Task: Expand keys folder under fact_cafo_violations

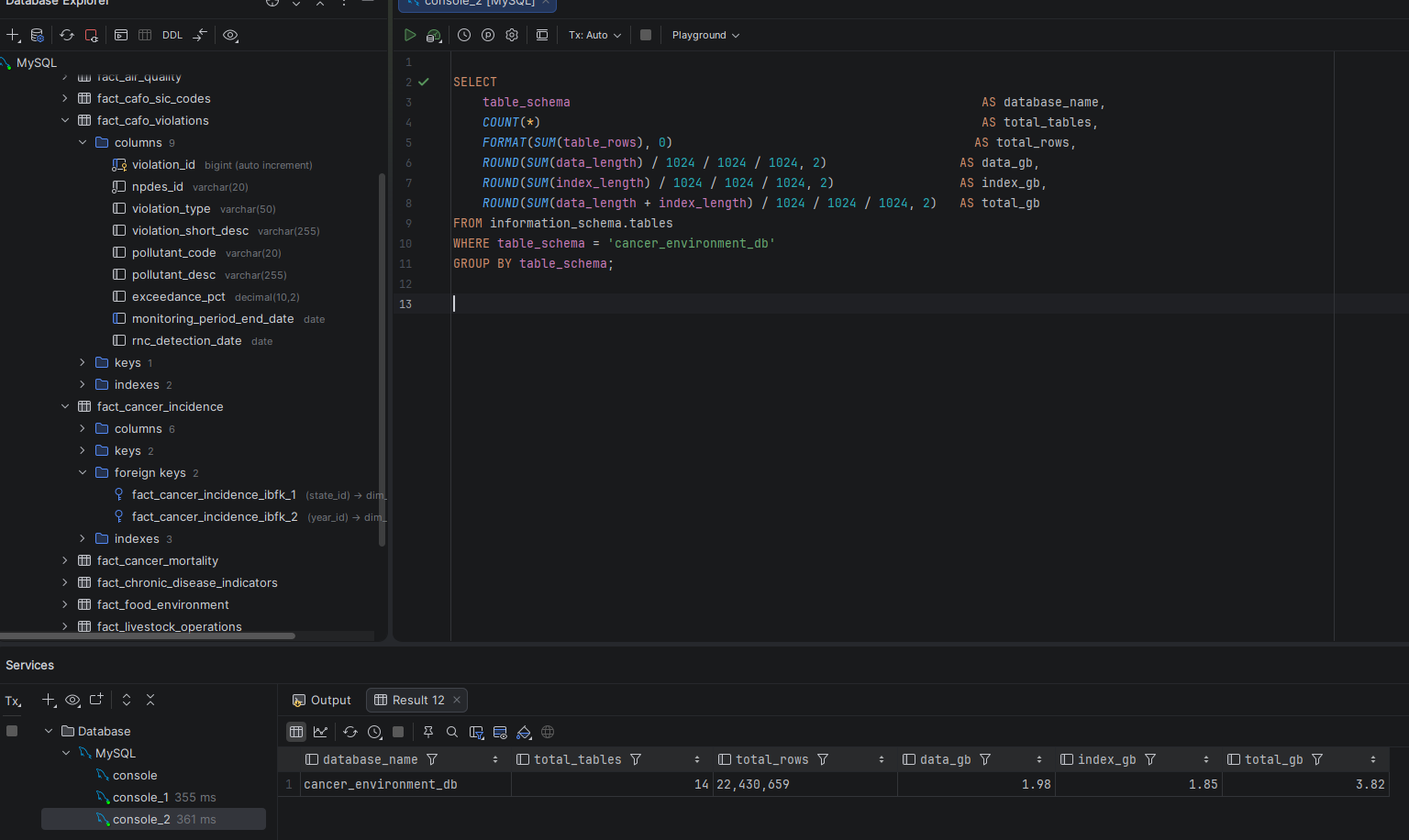Action: 82,362
